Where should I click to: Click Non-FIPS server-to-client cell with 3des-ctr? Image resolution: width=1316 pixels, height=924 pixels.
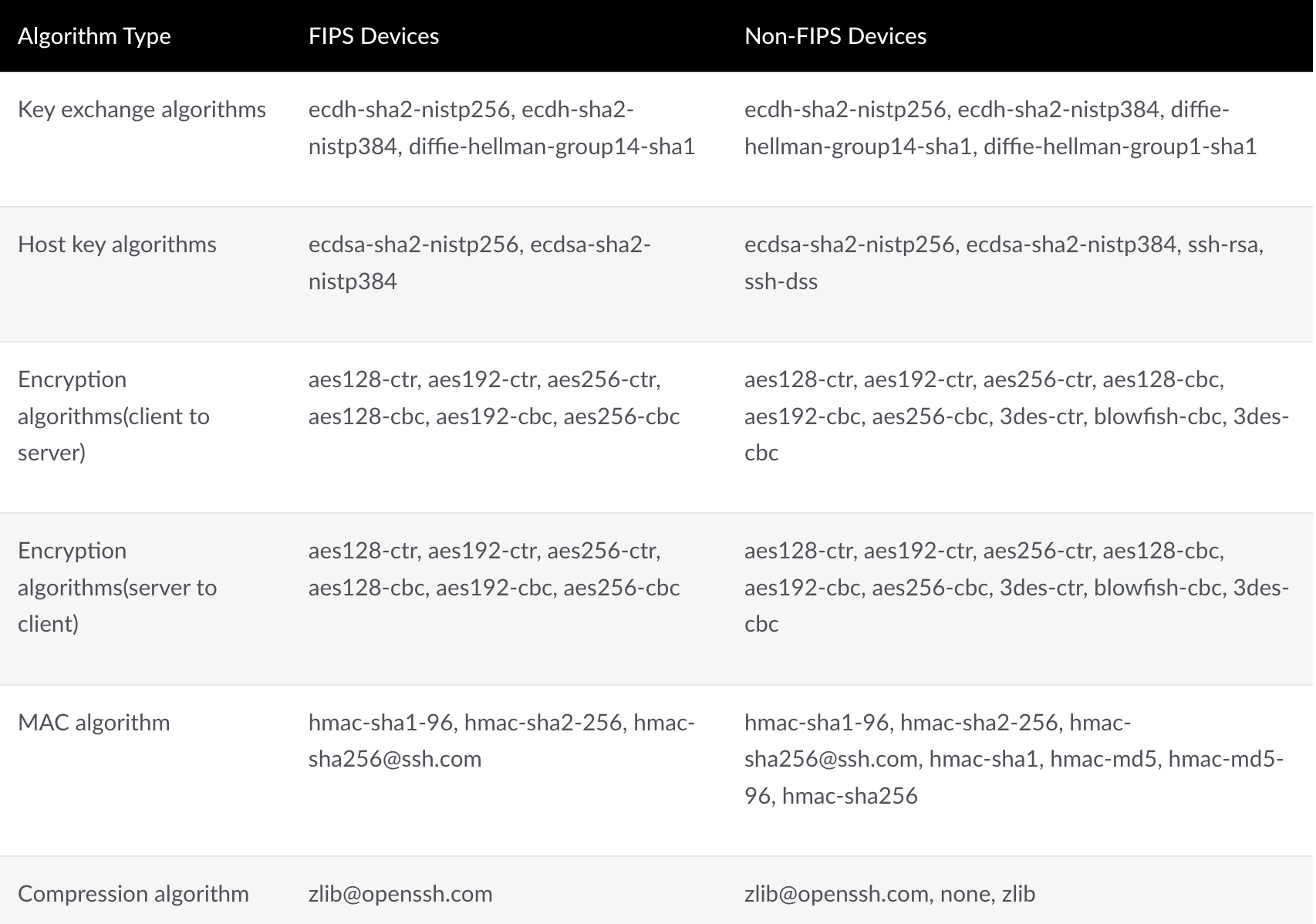tap(1017, 587)
